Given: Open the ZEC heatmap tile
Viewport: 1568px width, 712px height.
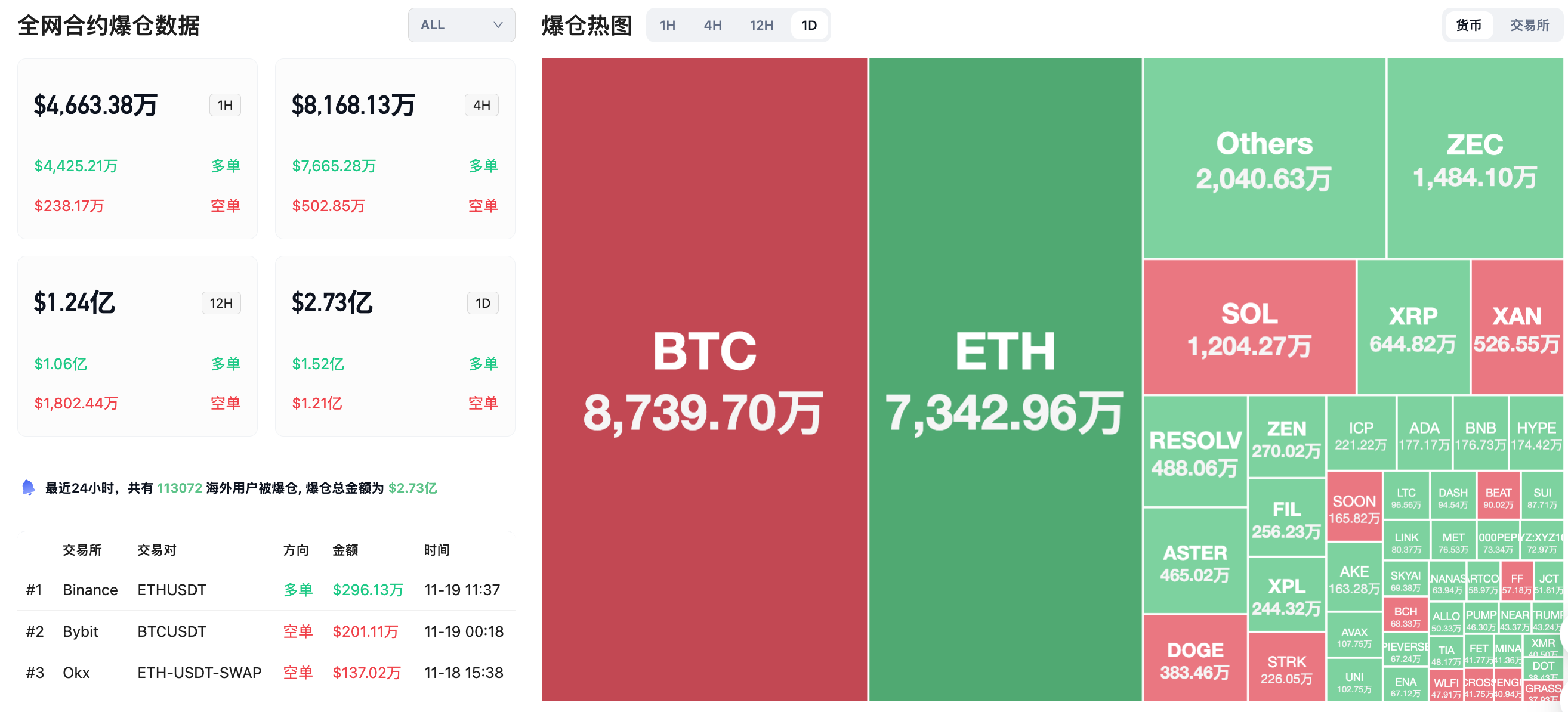Looking at the screenshot, I should pos(1474,158).
